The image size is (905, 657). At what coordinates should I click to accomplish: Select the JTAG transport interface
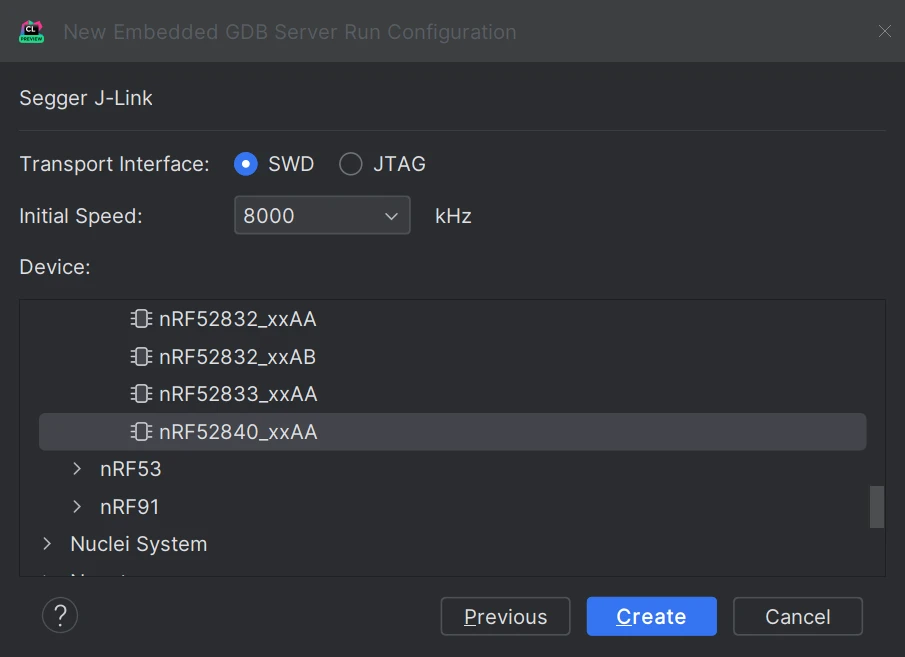[351, 164]
